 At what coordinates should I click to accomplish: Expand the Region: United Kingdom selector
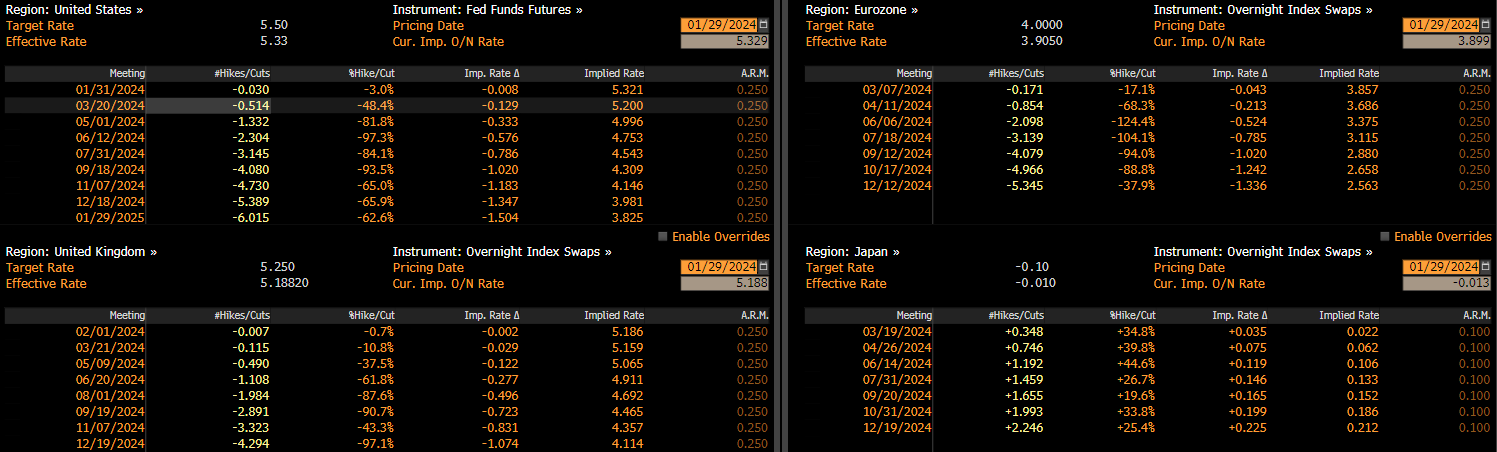(81, 252)
